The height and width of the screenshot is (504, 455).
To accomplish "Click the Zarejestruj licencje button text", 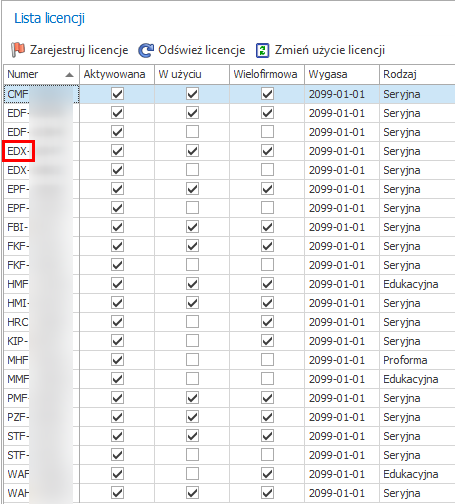I will pyautogui.click(x=79, y=50).
